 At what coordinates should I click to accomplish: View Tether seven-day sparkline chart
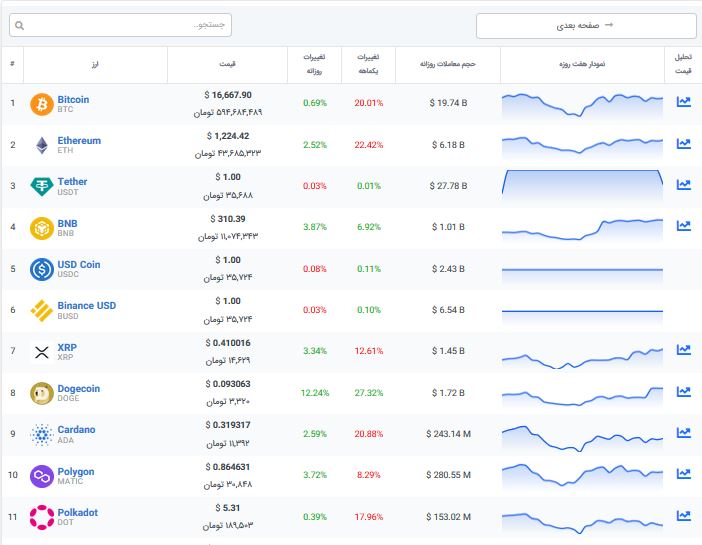tap(582, 184)
